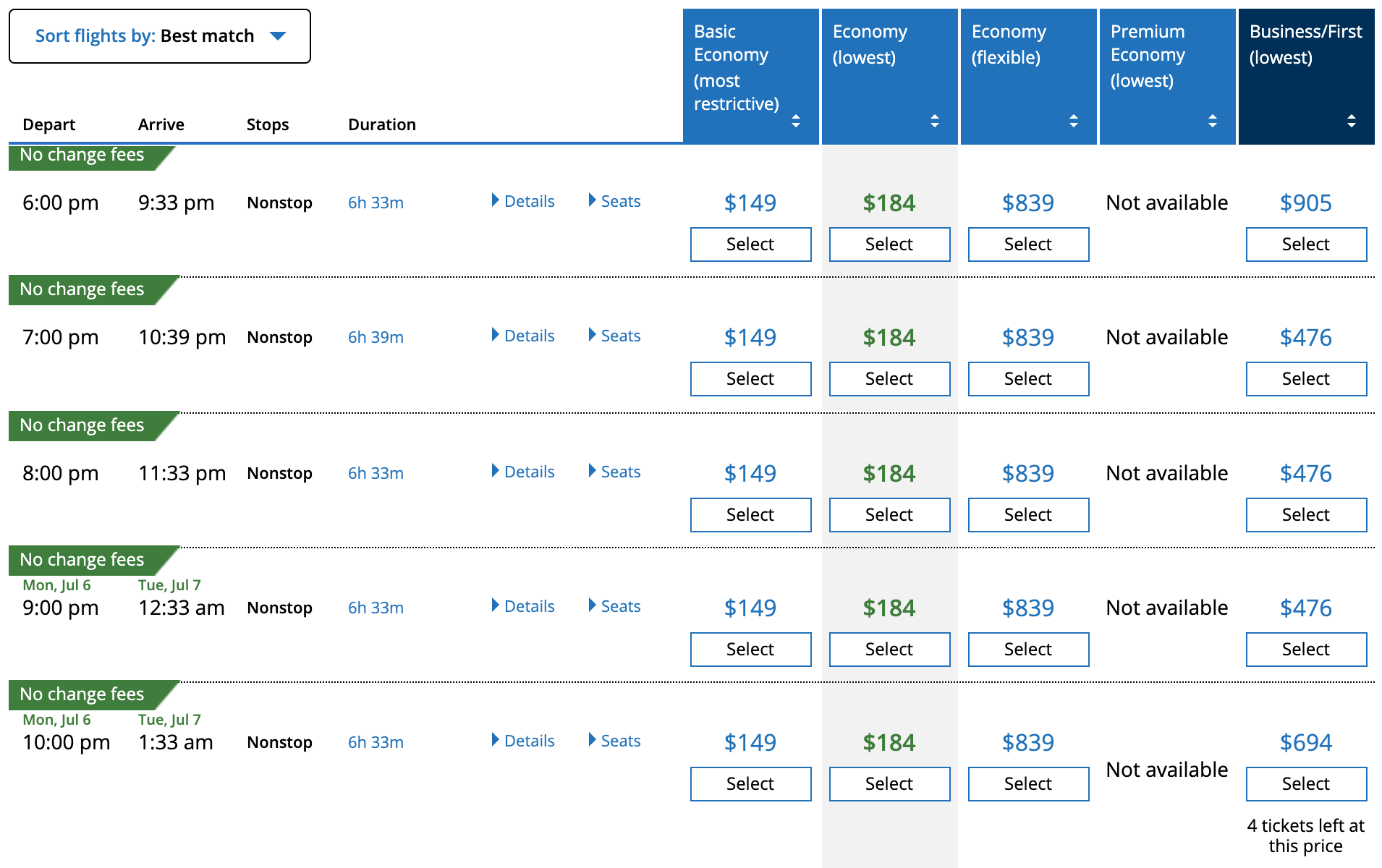Select $839 flexible Economy on 10:00 pm flight

point(1029,784)
